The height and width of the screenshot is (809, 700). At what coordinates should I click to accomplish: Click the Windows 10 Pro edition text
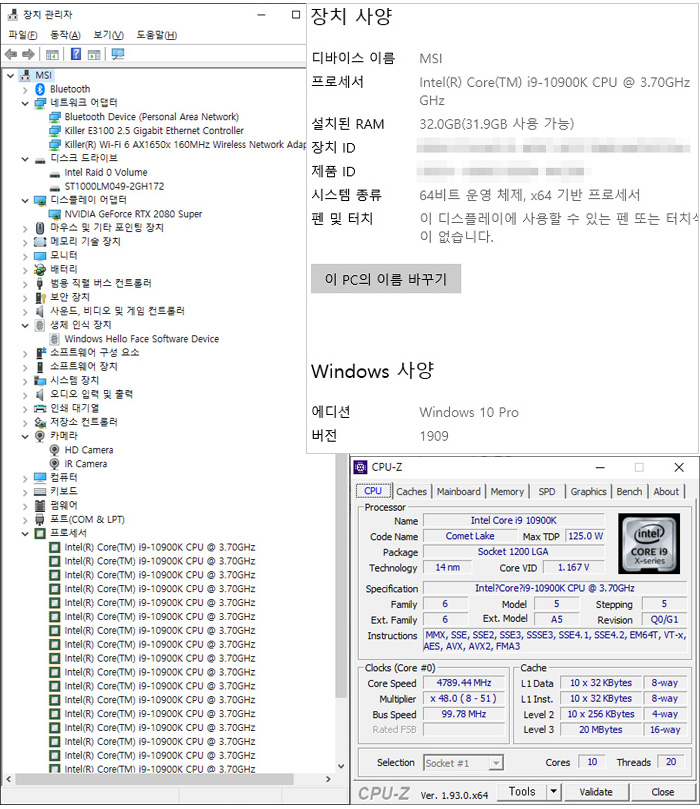click(x=468, y=412)
